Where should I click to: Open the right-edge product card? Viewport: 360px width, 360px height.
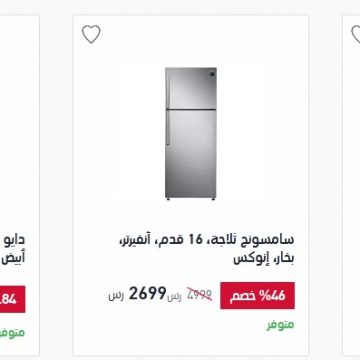351,185
